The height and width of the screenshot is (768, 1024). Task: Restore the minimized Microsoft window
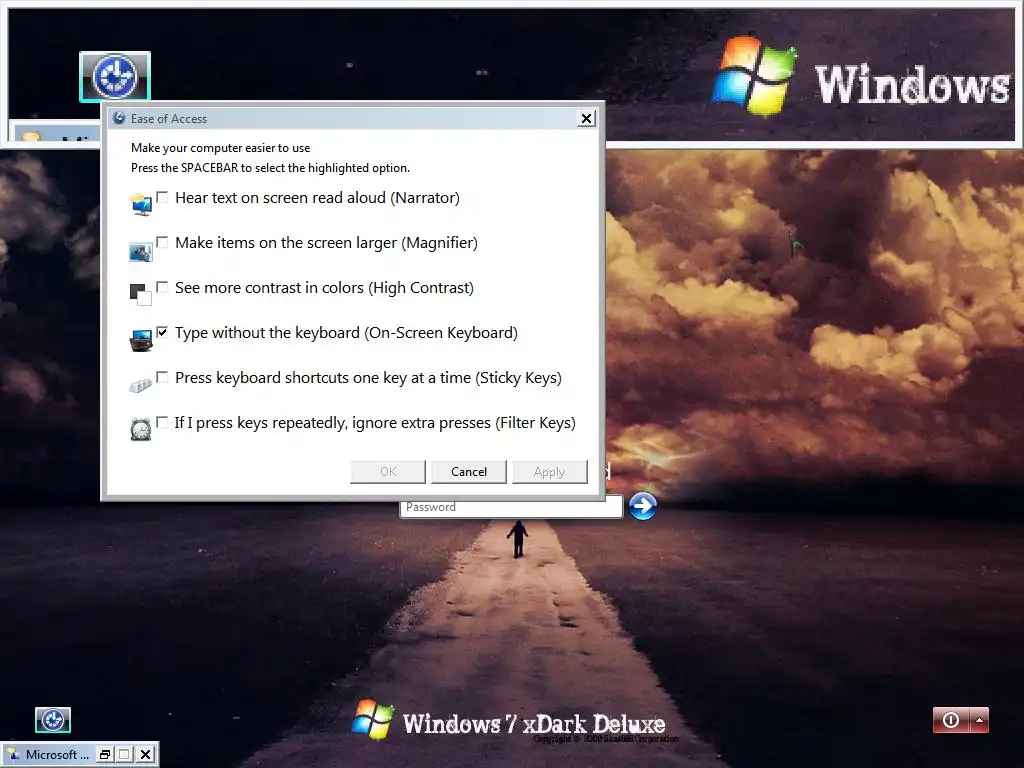[104, 755]
